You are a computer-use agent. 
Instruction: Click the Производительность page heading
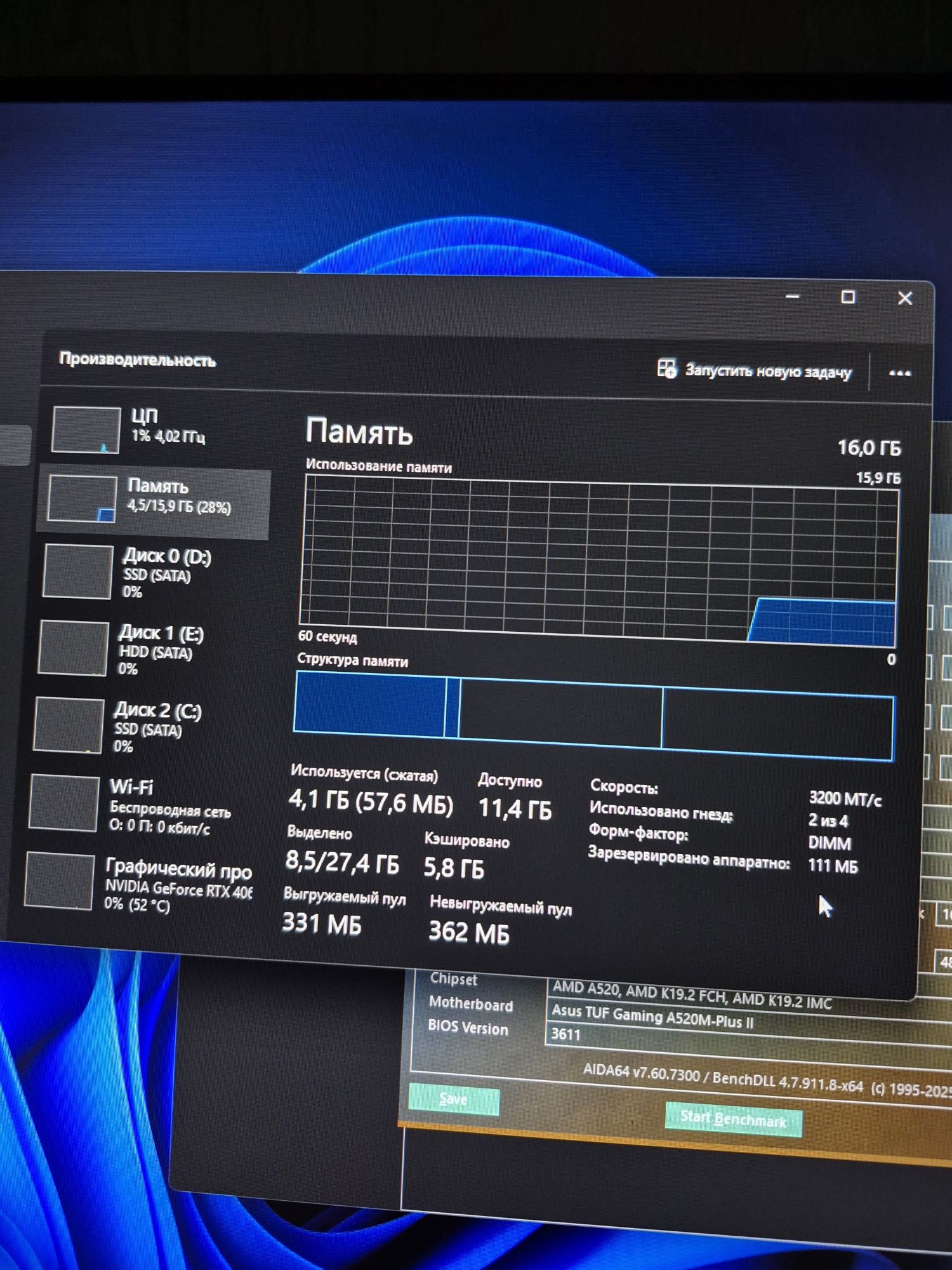pyautogui.click(x=138, y=359)
